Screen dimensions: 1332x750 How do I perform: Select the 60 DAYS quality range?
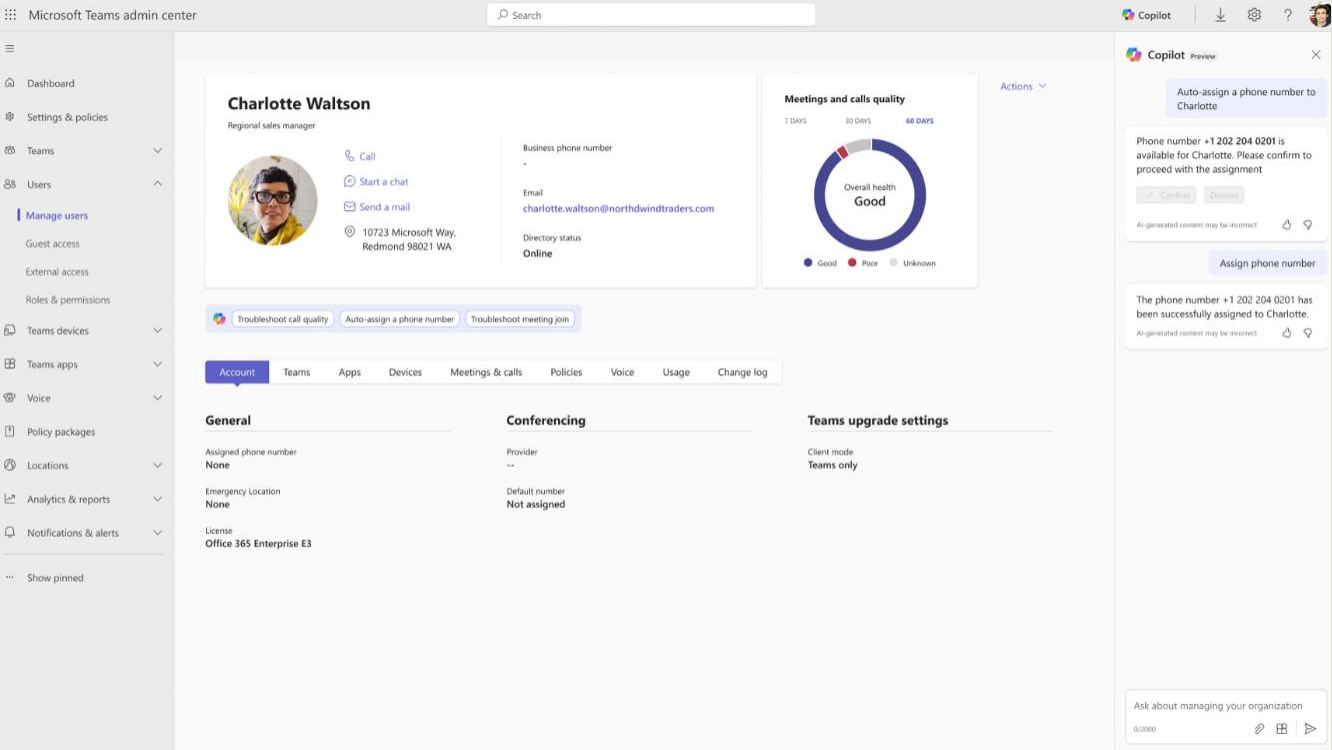point(920,121)
